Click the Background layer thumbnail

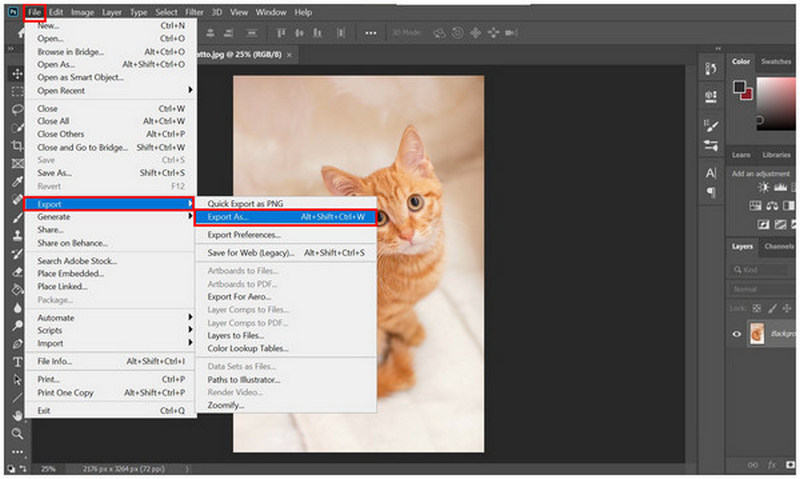[x=757, y=334]
